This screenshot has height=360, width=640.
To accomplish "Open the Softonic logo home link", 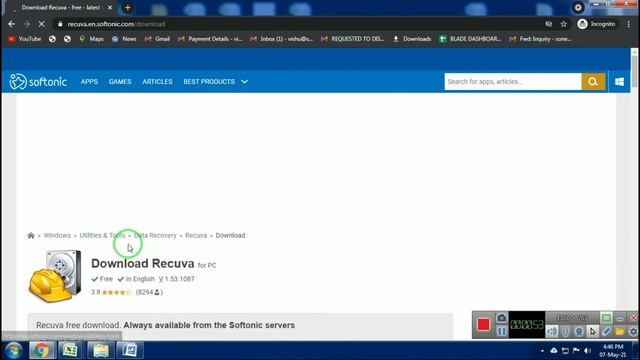I will (38, 82).
